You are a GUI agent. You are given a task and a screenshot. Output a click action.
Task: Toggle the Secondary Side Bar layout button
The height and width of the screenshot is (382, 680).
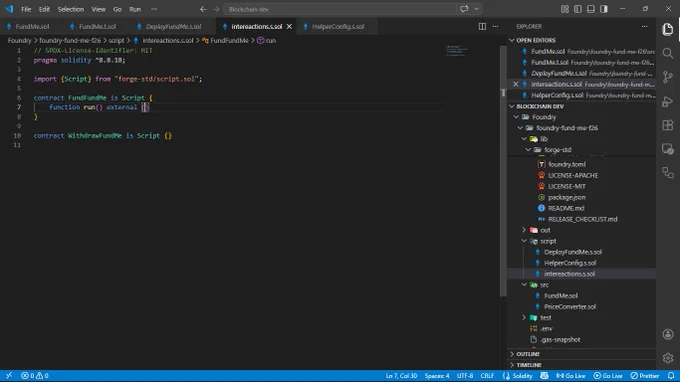point(604,9)
